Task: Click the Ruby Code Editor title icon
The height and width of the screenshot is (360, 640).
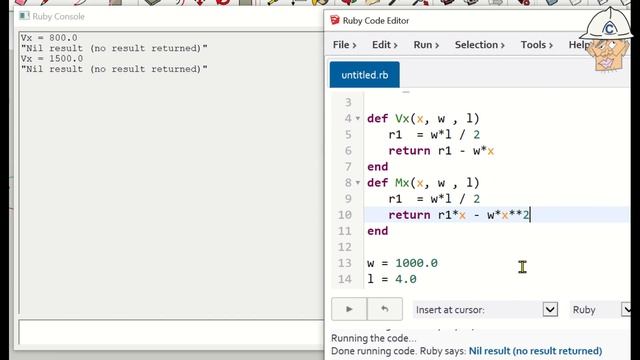Action: [335, 20]
